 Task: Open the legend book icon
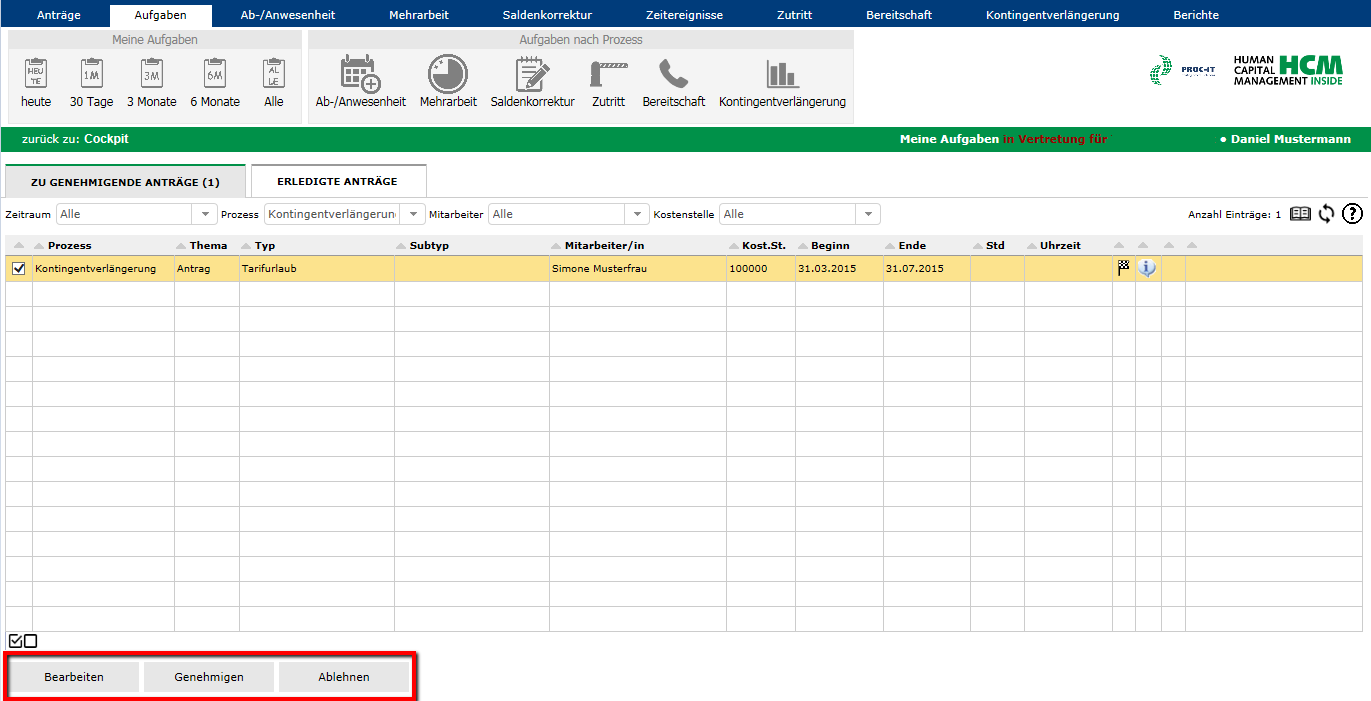click(x=1300, y=213)
